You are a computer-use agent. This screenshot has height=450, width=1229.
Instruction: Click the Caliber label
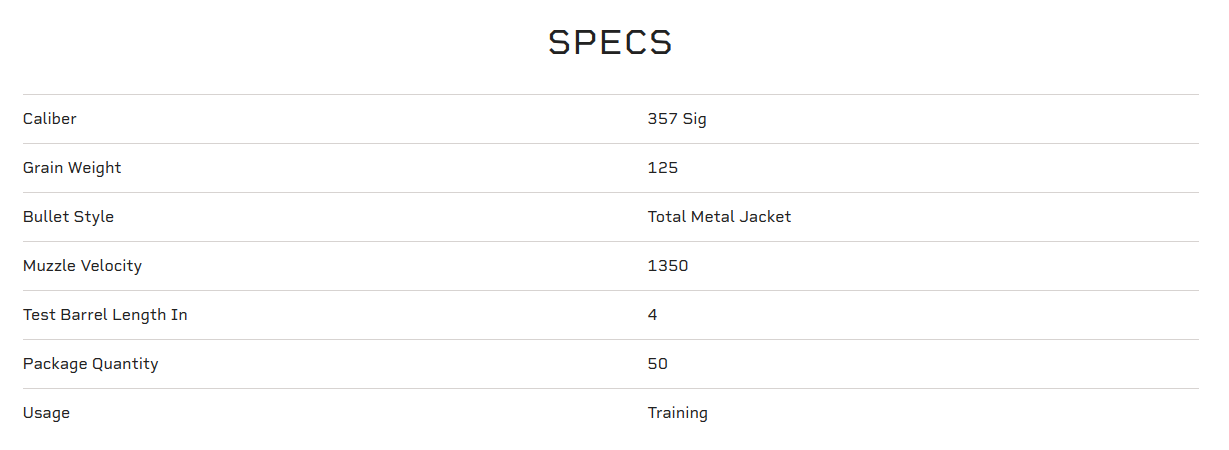point(50,119)
